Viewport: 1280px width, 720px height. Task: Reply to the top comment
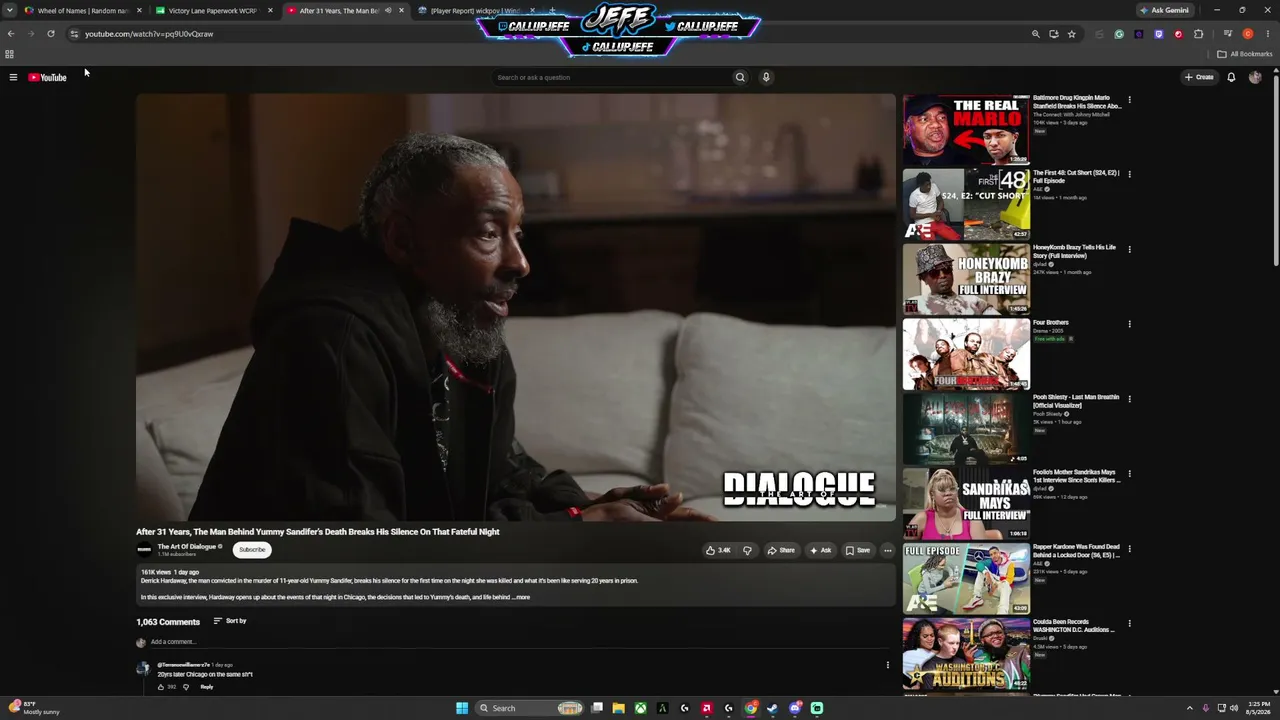tap(207, 687)
